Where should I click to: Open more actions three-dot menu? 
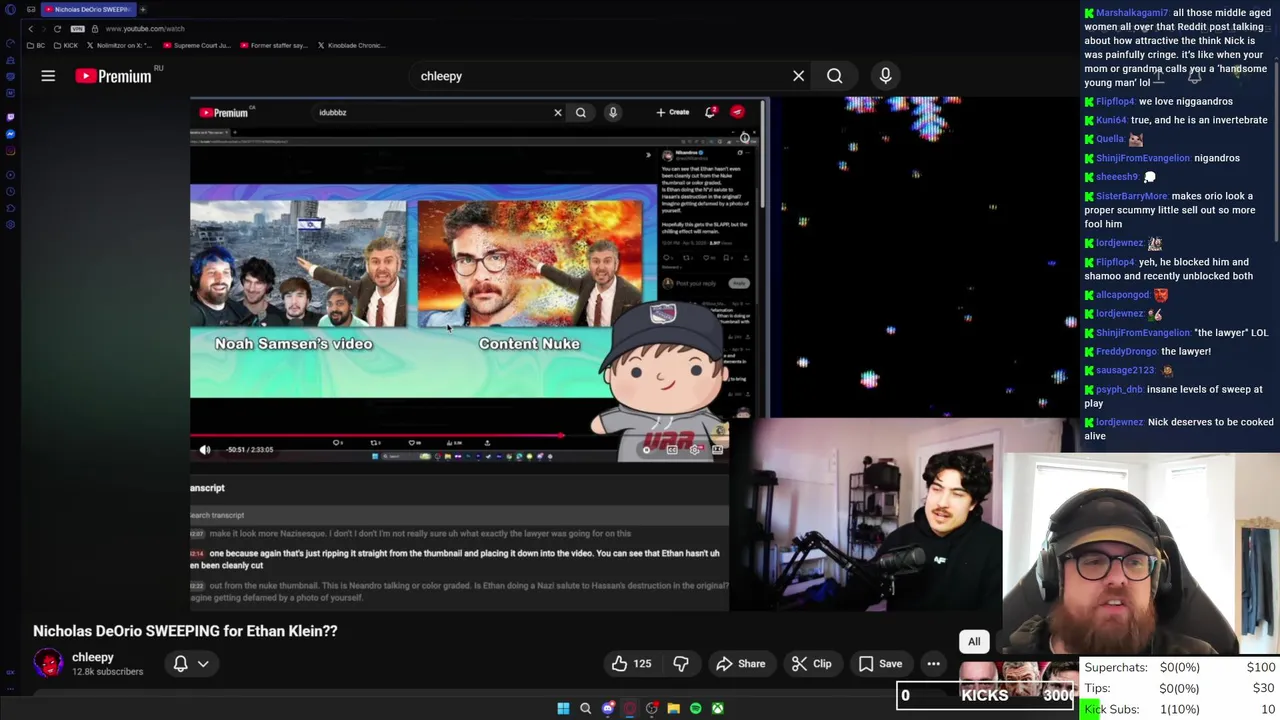pos(933,664)
